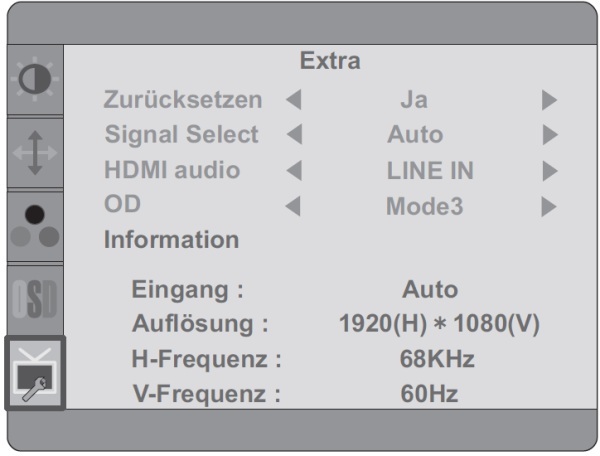Select the Signal Select menu entry
Screen dimensions: 600x456
[x=182, y=135]
